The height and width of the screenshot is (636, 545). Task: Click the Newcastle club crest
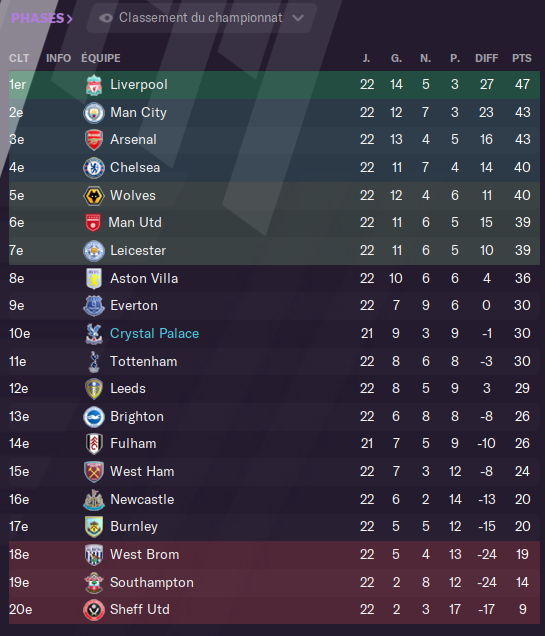click(94, 499)
